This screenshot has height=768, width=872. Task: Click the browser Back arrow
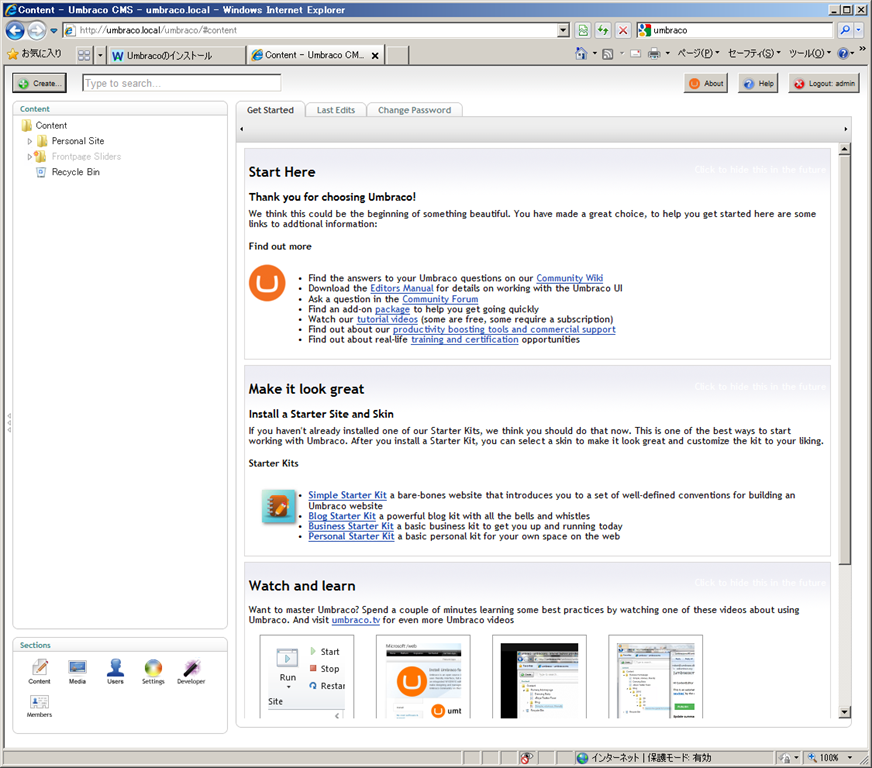click(x=15, y=31)
